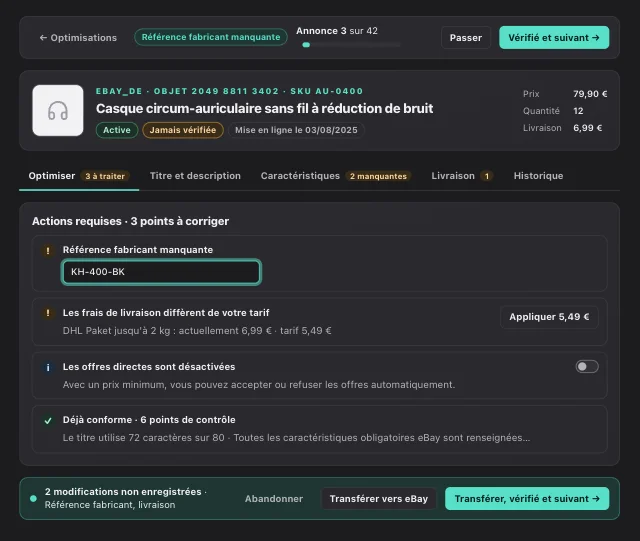The image size is (640, 541).
Task: Click the price value 79,90 €
Action: tap(590, 94)
